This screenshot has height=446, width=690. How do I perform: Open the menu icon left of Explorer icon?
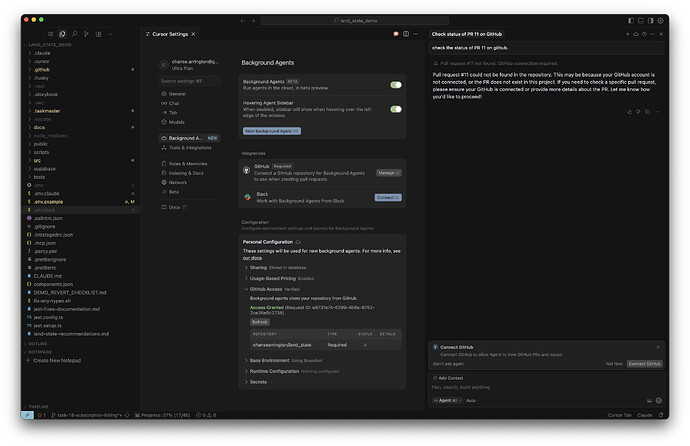coord(51,34)
